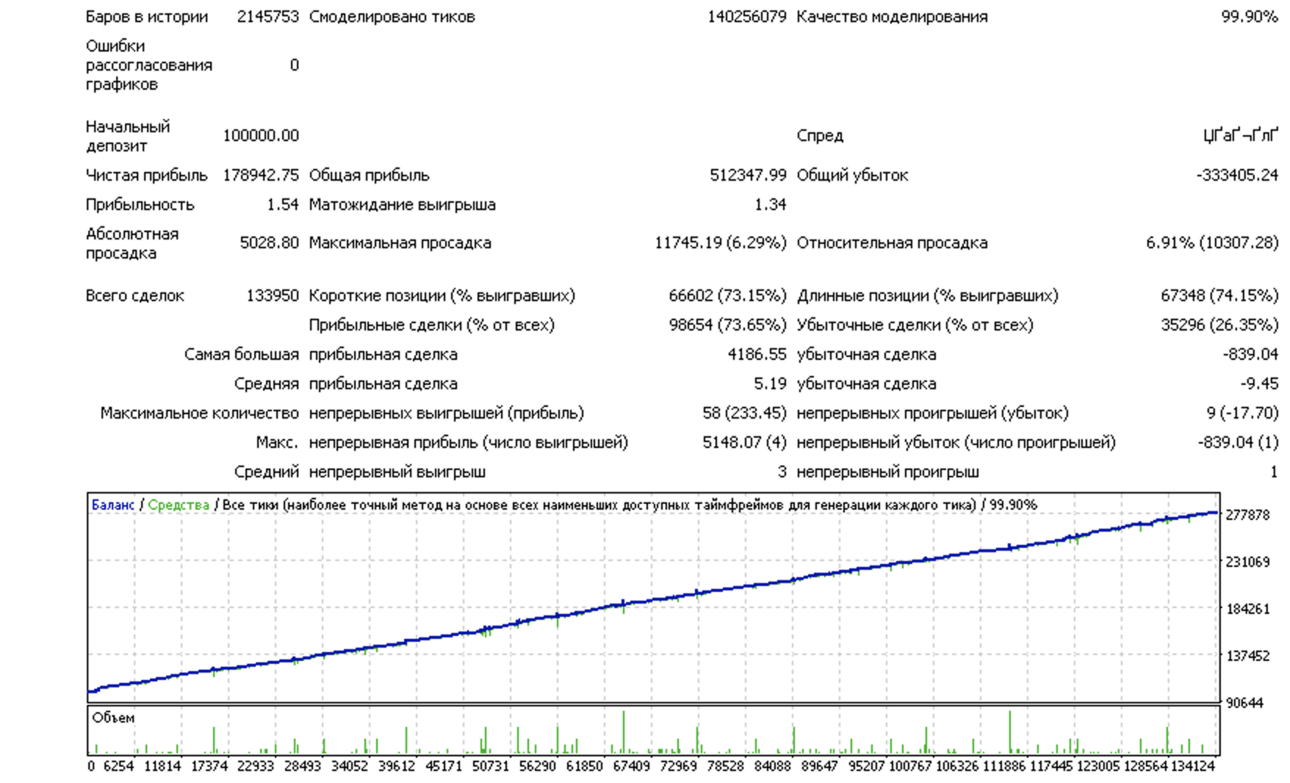Click the bars in history value 2145753
Screen dimensions: 1290x783
[x=268, y=17]
